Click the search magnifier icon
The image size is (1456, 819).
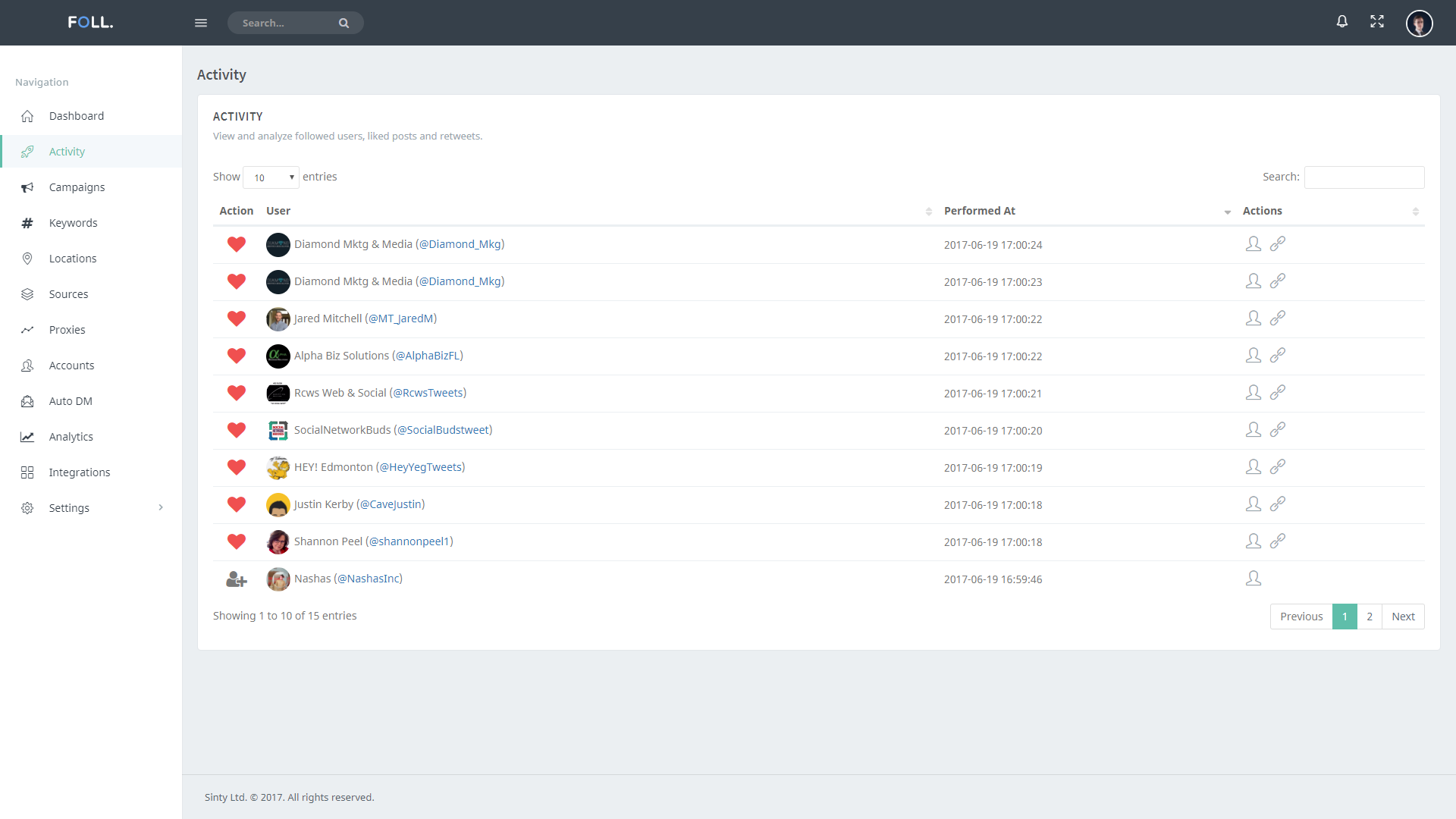(x=344, y=23)
